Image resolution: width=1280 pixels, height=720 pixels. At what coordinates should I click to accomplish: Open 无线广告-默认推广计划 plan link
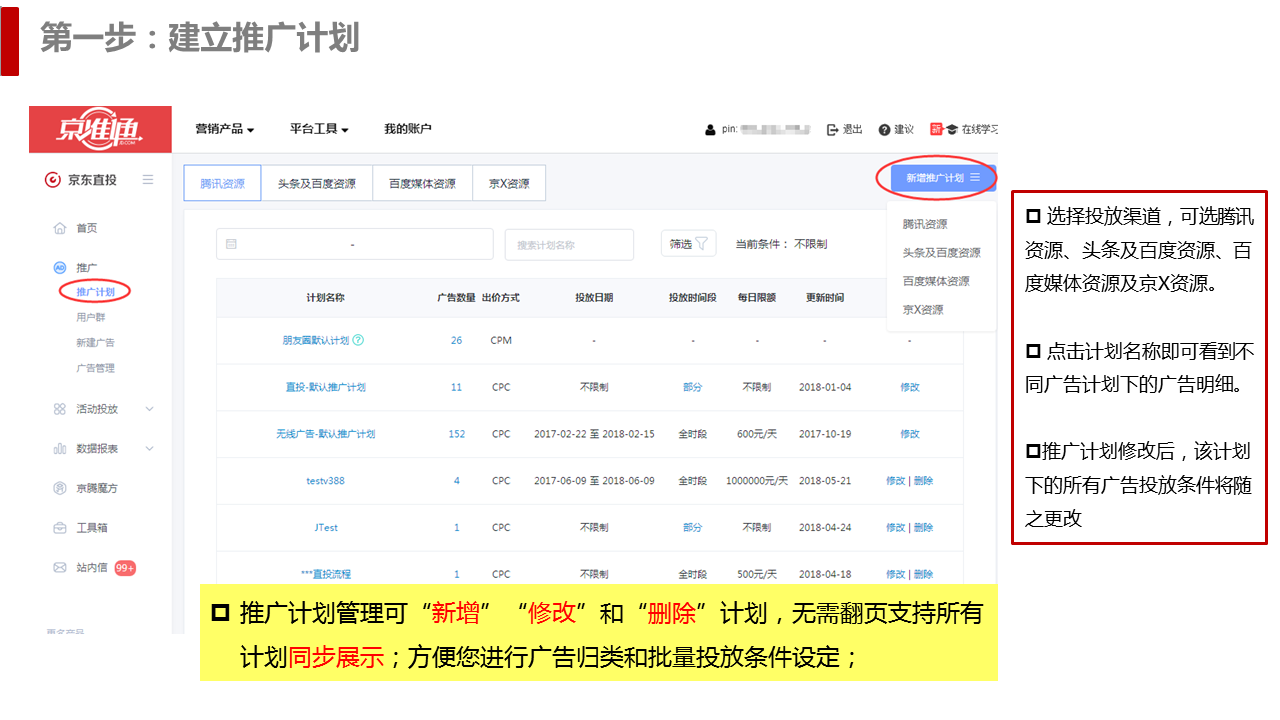[326, 434]
